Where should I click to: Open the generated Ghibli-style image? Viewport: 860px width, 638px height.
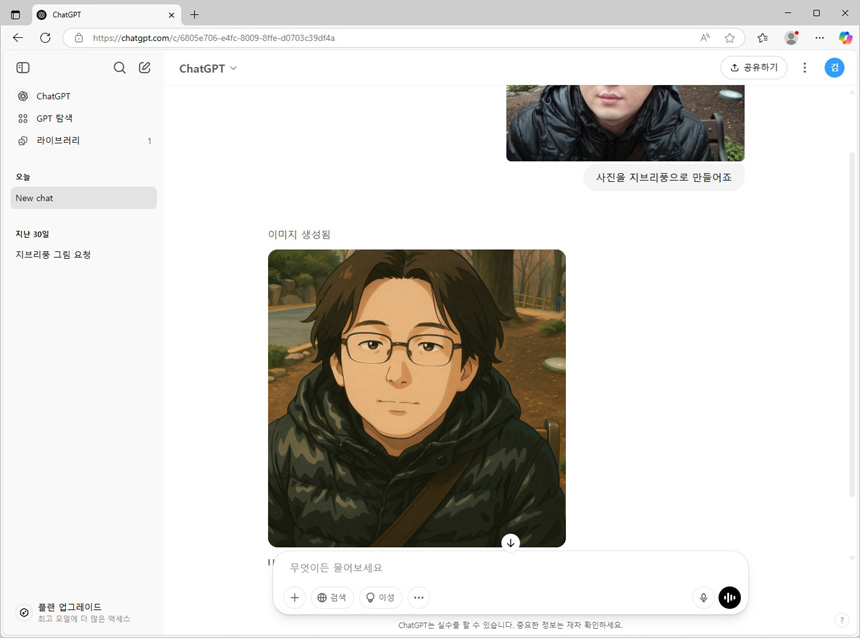coord(416,398)
